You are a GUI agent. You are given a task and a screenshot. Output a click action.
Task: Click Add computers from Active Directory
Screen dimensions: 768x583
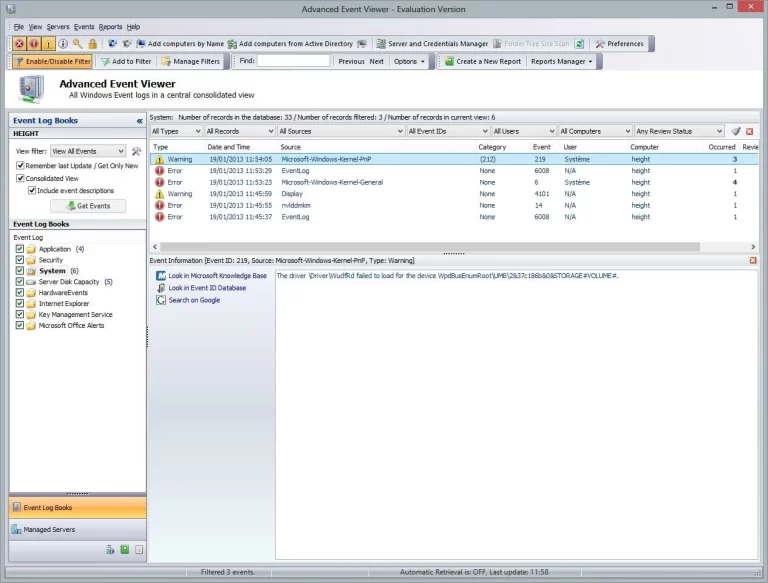pos(290,44)
